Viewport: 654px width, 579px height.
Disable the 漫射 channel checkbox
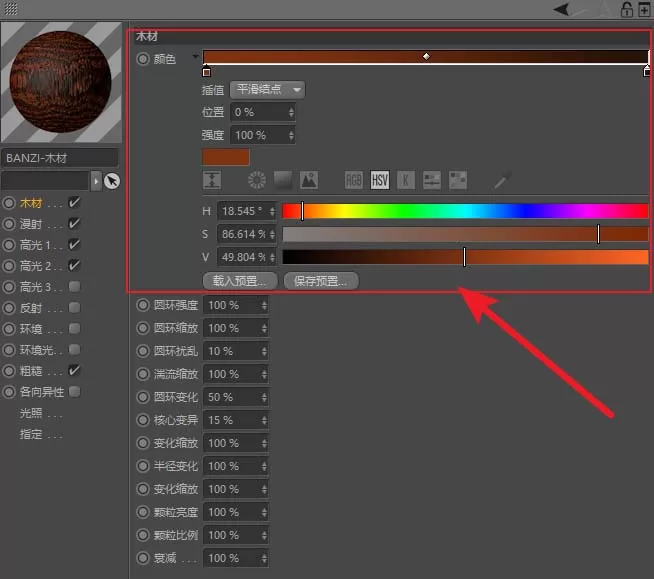pyautogui.click(x=74, y=224)
